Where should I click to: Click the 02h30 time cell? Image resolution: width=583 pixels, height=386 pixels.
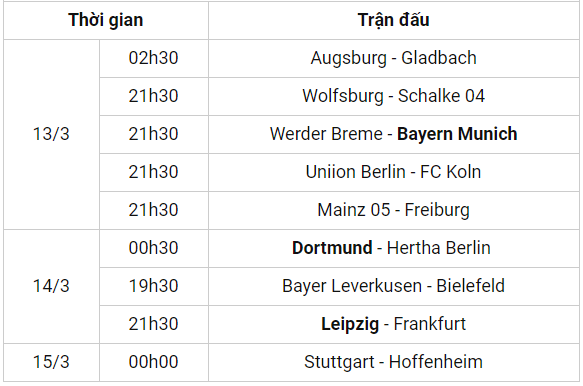154,58
